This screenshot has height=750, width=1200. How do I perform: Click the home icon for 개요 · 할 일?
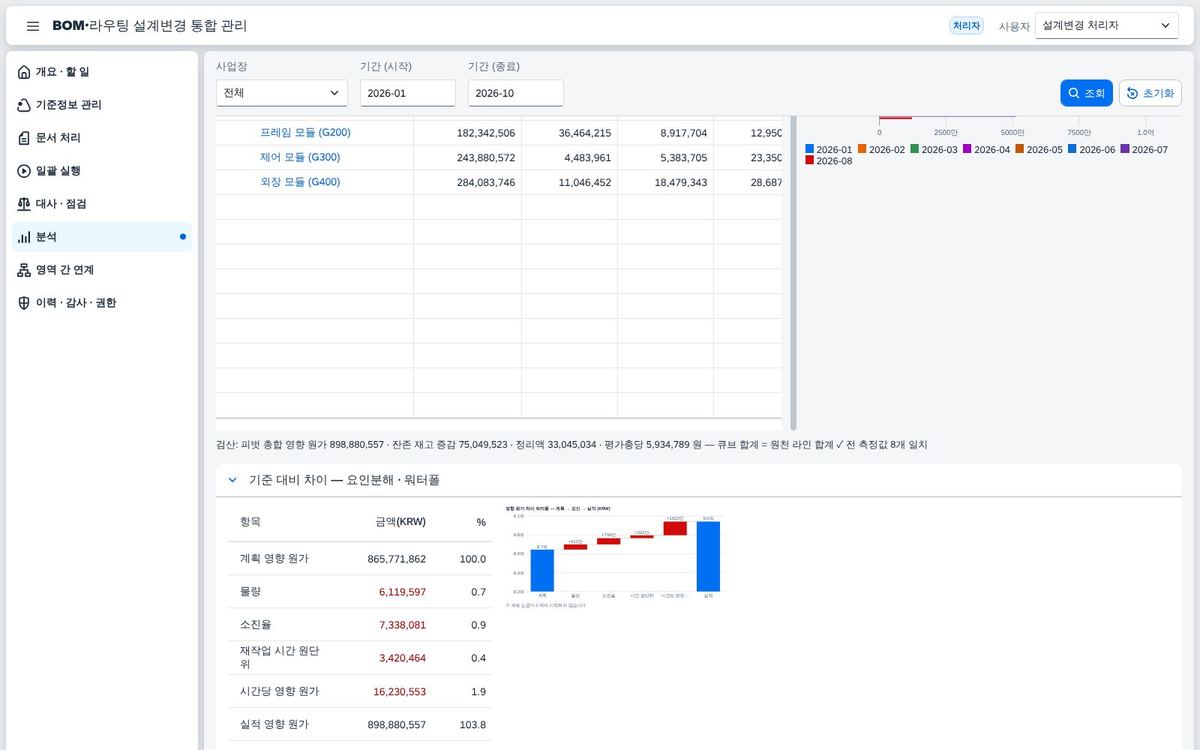pyautogui.click(x=24, y=72)
